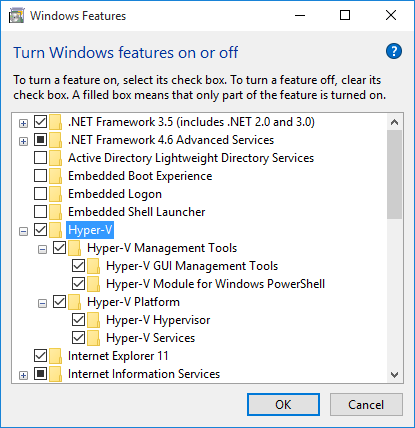This screenshot has height=428, width=415.
Task: Click folder icon next to Active Directory Lightweight Directory Services
Action: (56, 158)
